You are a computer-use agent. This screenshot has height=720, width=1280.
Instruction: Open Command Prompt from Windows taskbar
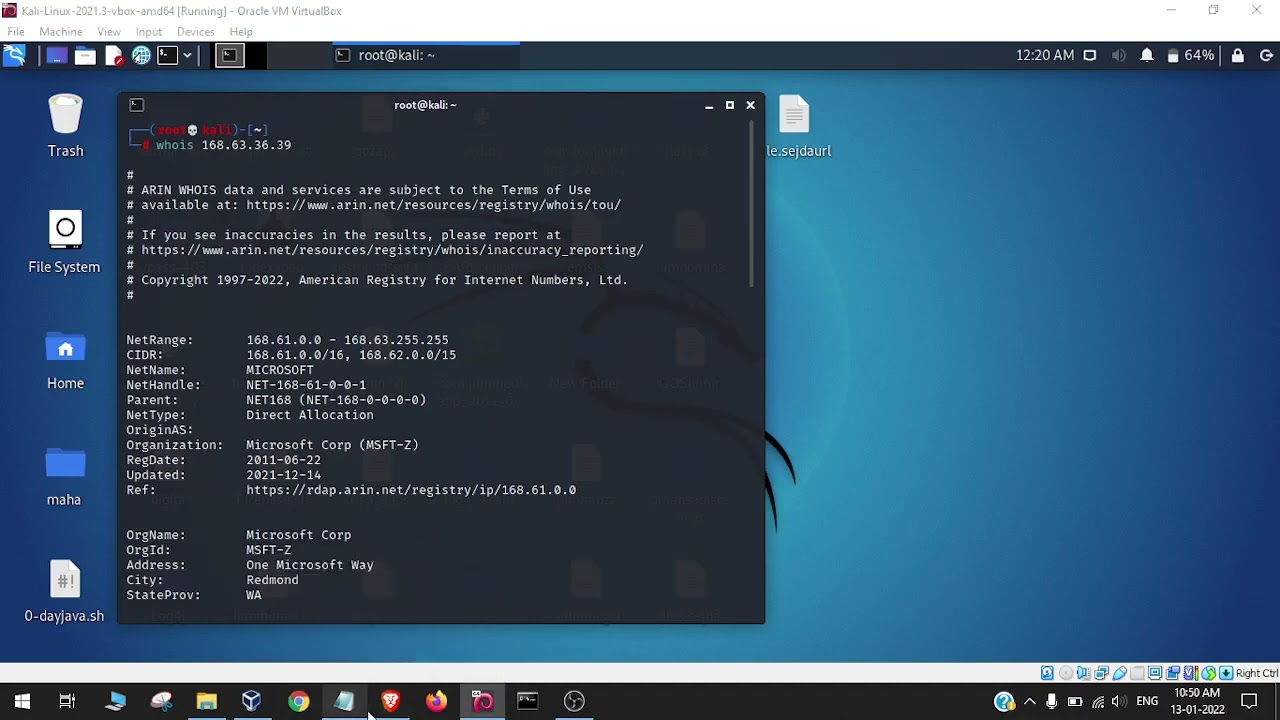pos(528,701)
